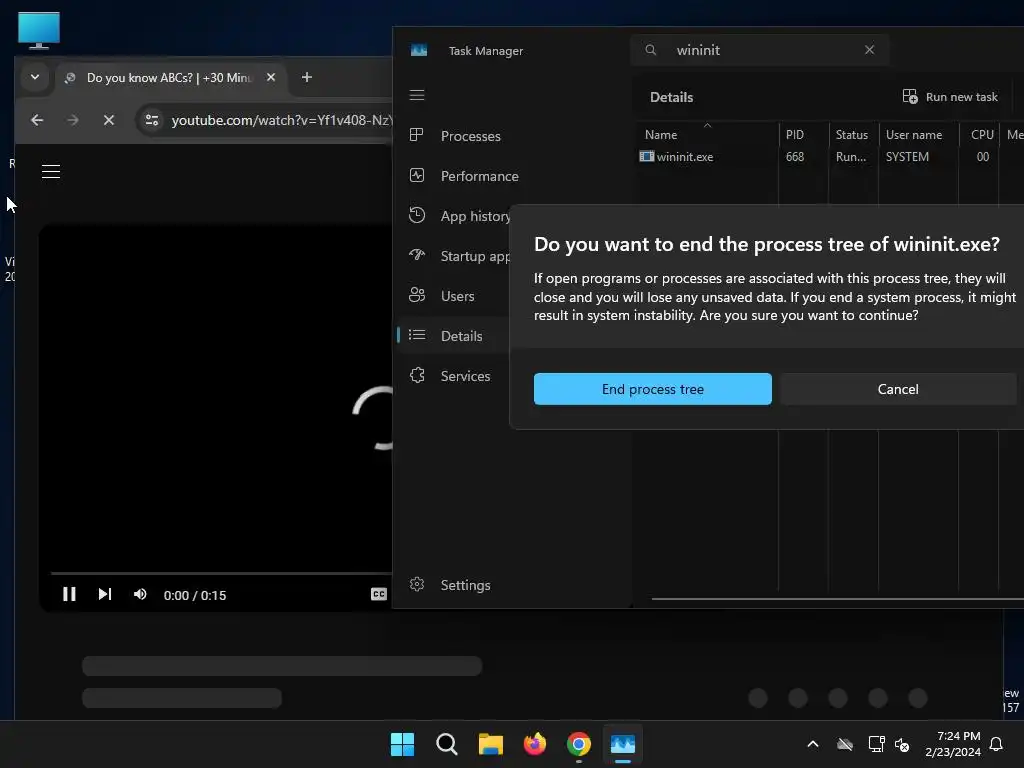Image resolution: width=1024 pixels, height=768 pixels.
Task: Cancel the end process tree dialog
Action: 898,389
